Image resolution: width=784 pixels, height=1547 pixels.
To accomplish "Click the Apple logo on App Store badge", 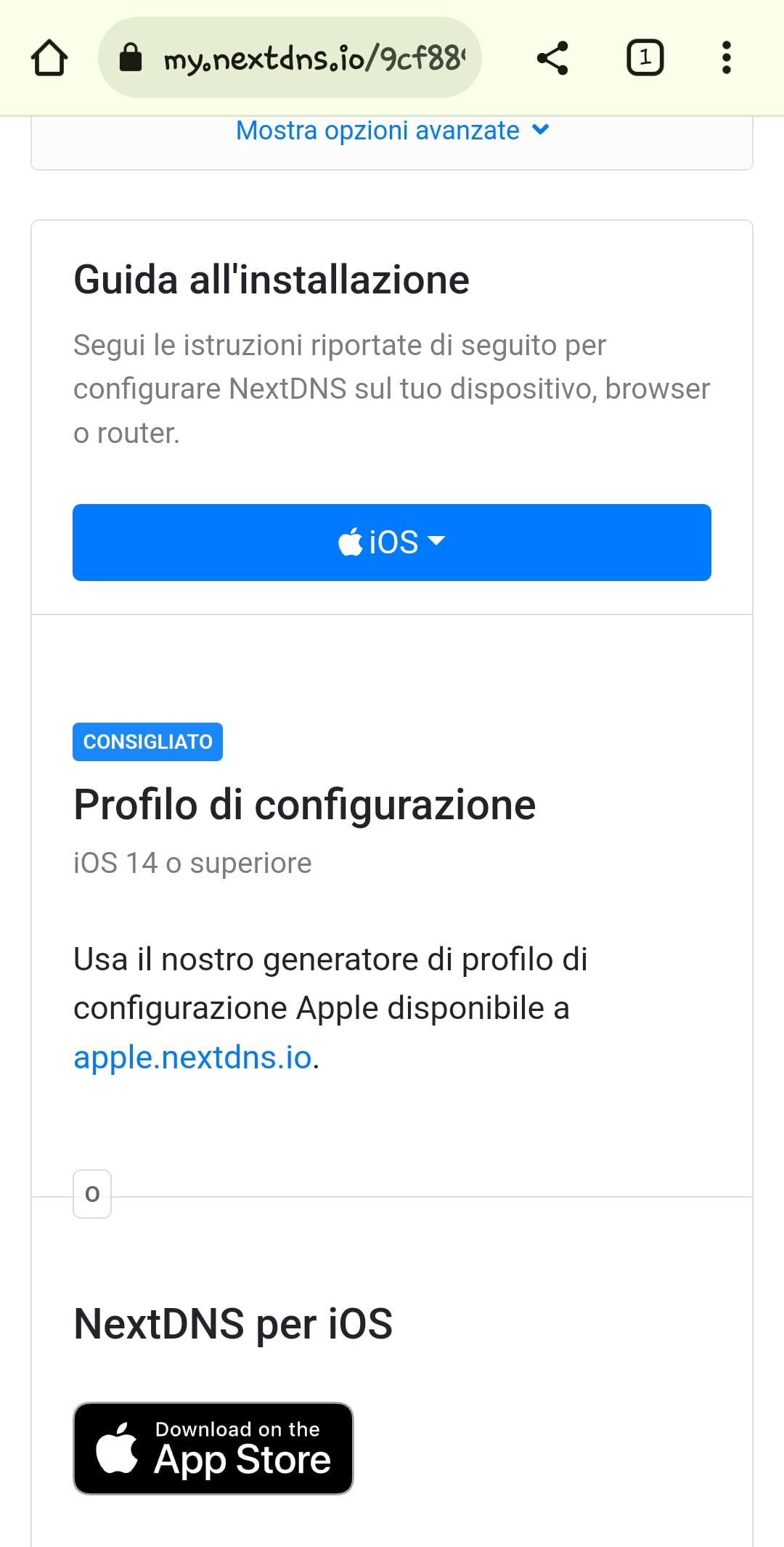I will pyautogui.click(x=117, y=1448).
